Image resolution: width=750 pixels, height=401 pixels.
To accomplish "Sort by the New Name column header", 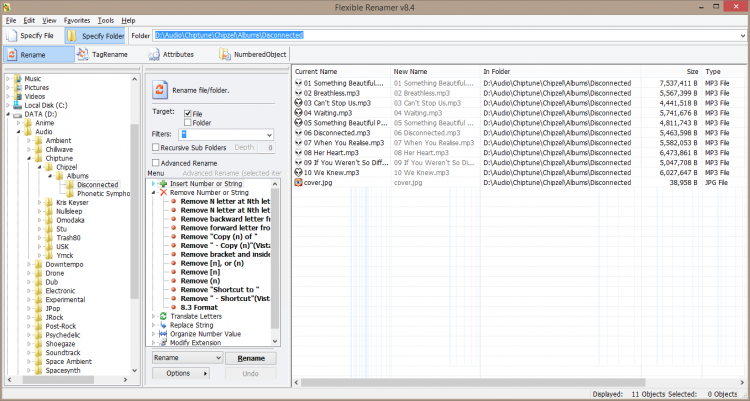I will click(435, 71).
